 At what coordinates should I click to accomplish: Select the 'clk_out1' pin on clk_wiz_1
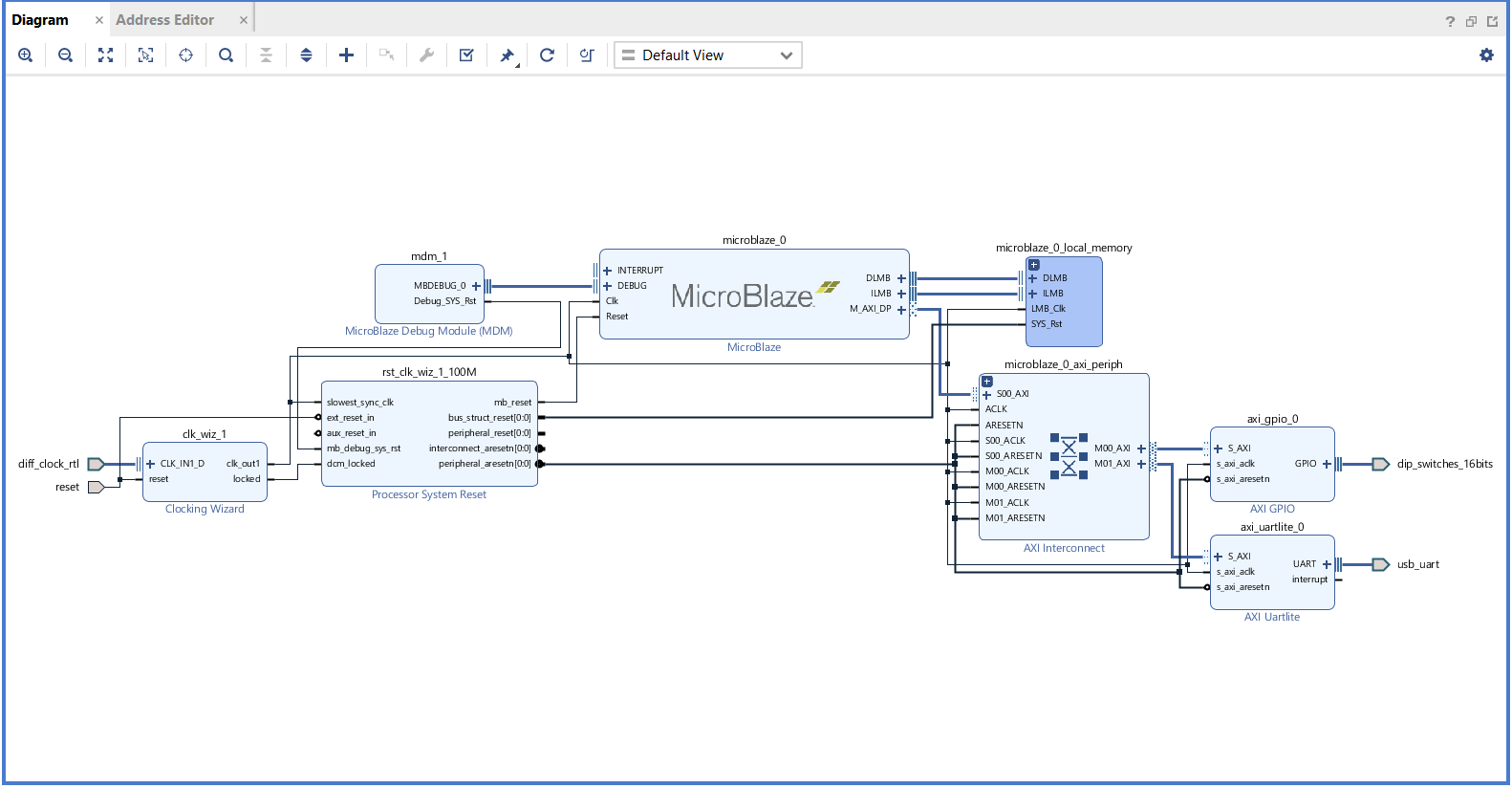coord(243,464)
